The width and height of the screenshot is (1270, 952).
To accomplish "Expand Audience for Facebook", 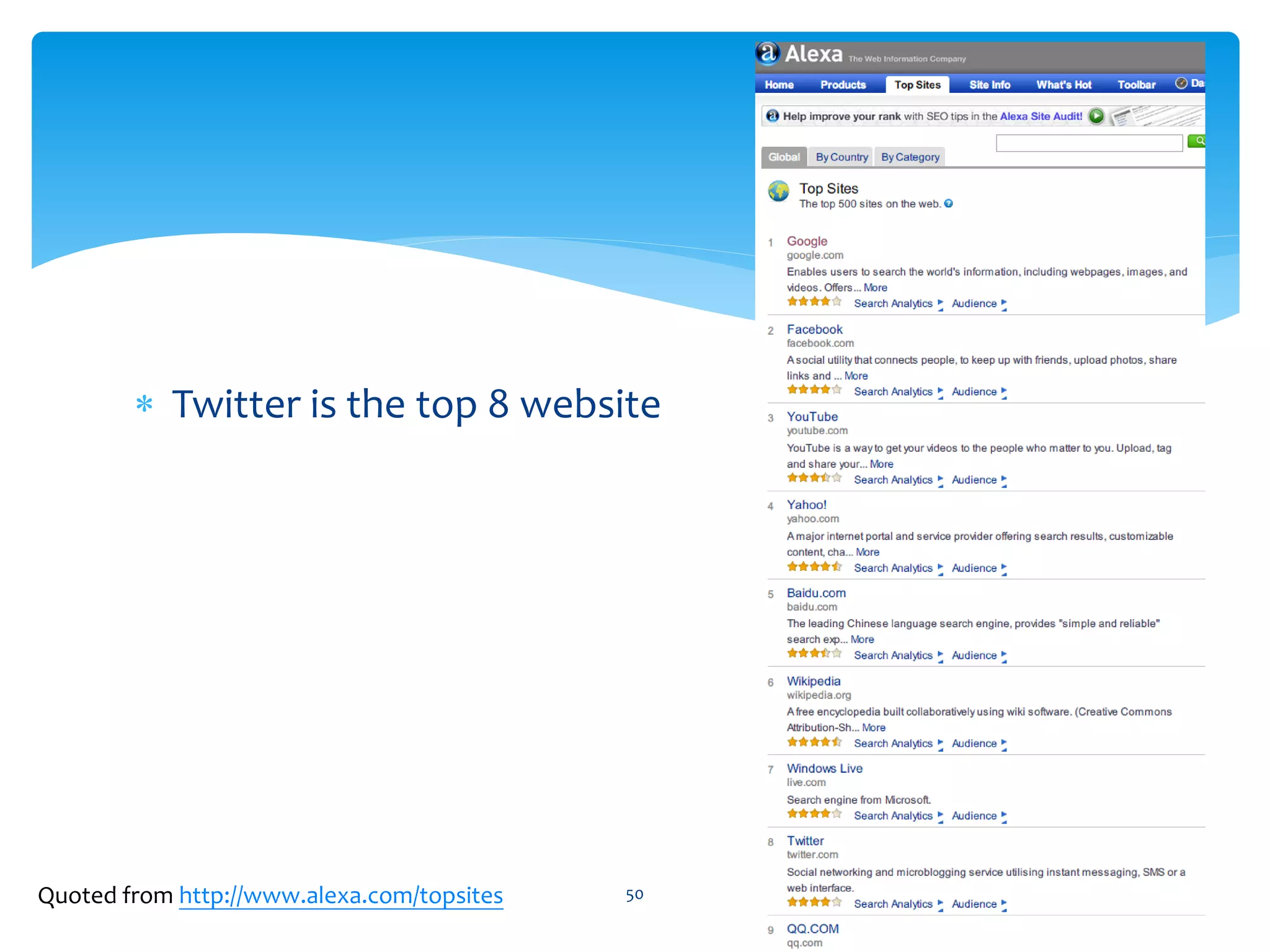I will click(979, 392).
